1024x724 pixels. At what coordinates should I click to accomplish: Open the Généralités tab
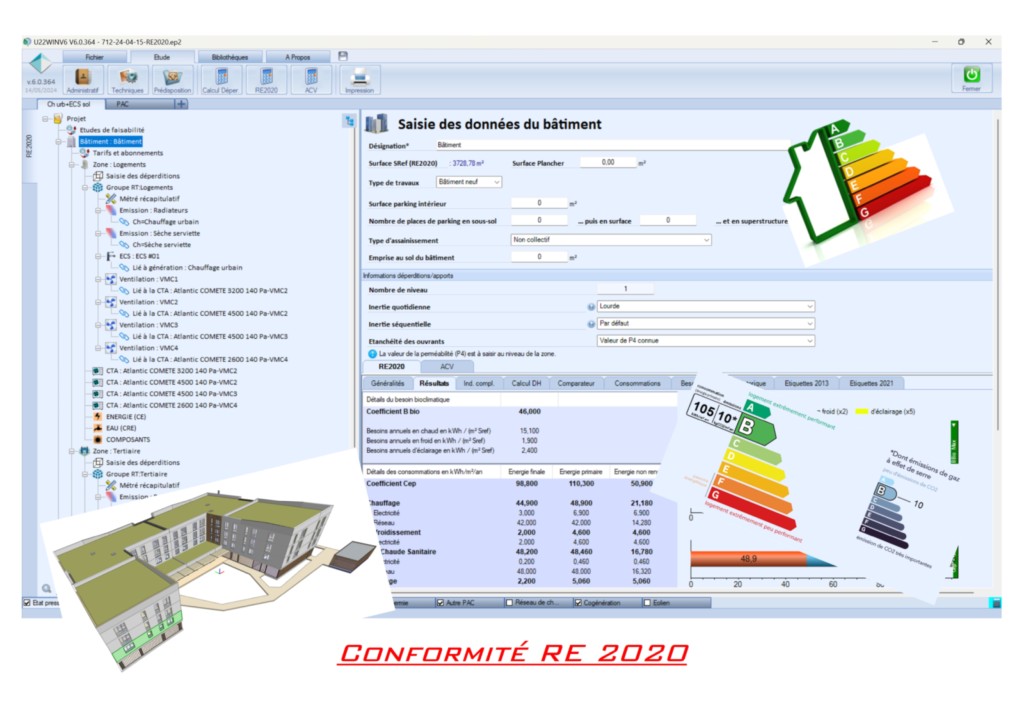point(387,383)
